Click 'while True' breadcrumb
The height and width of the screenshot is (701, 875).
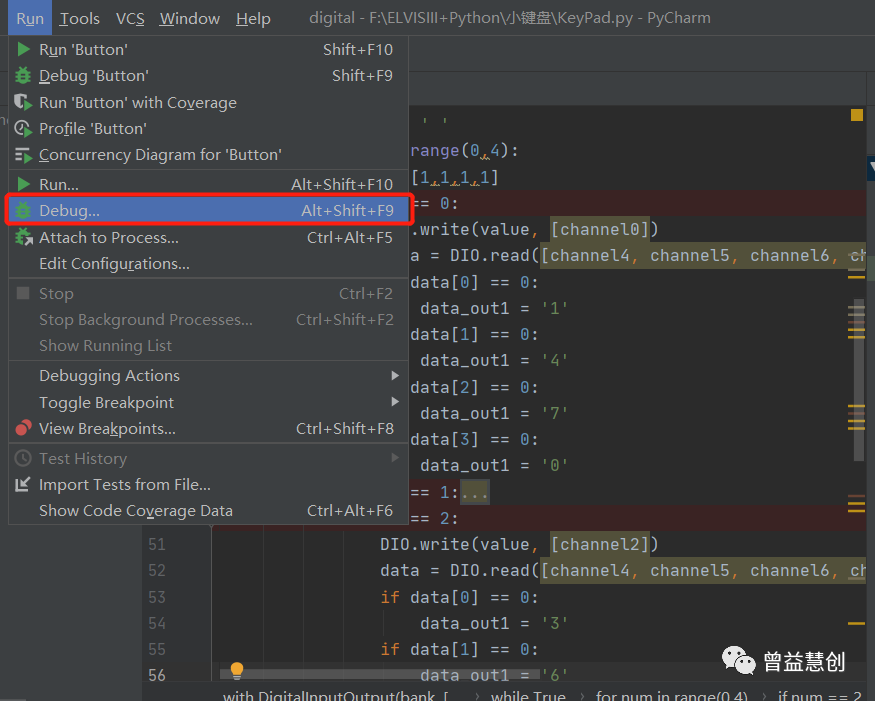(528, 696)
